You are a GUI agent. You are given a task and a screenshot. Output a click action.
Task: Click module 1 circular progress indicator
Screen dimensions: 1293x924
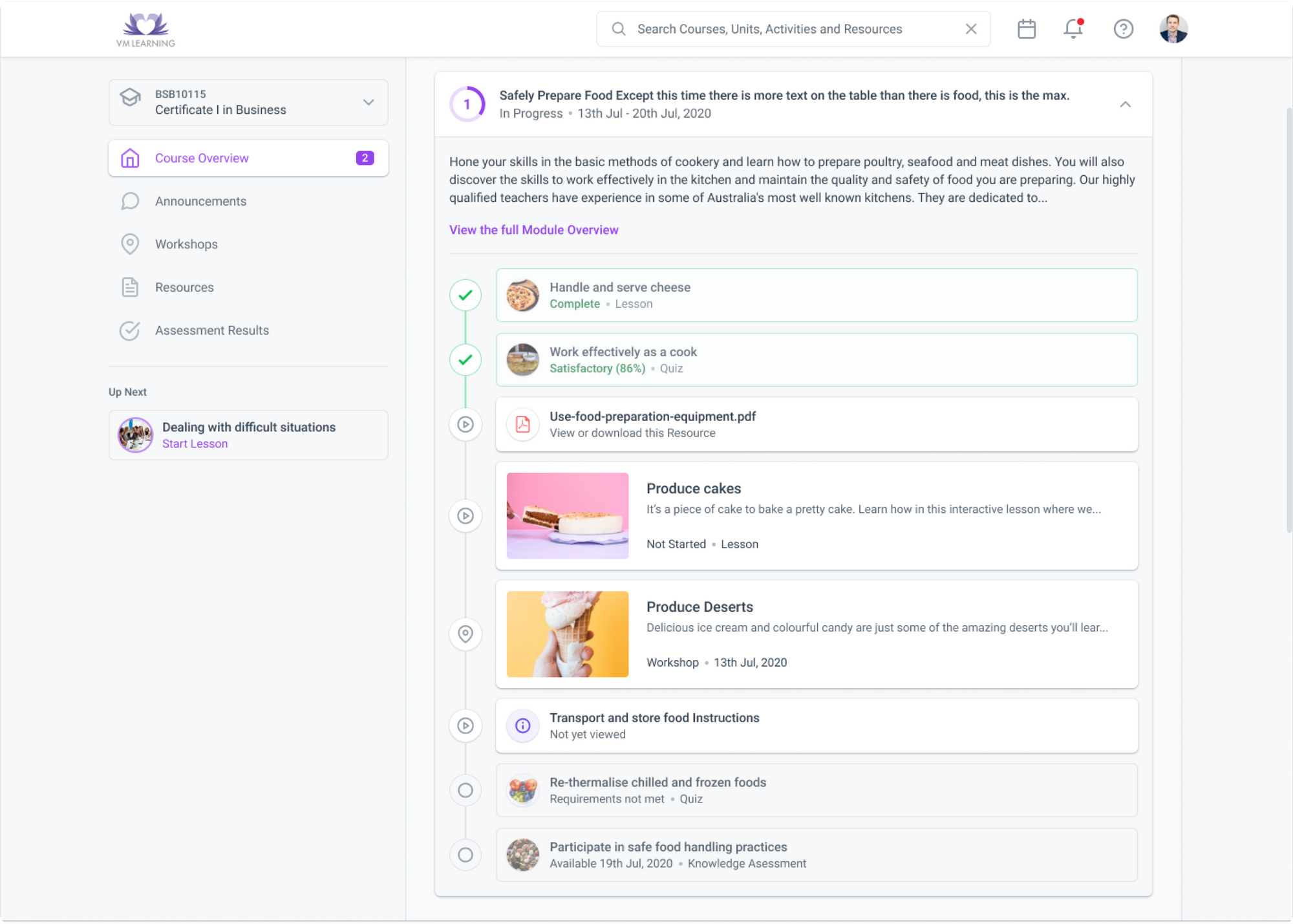467,104
